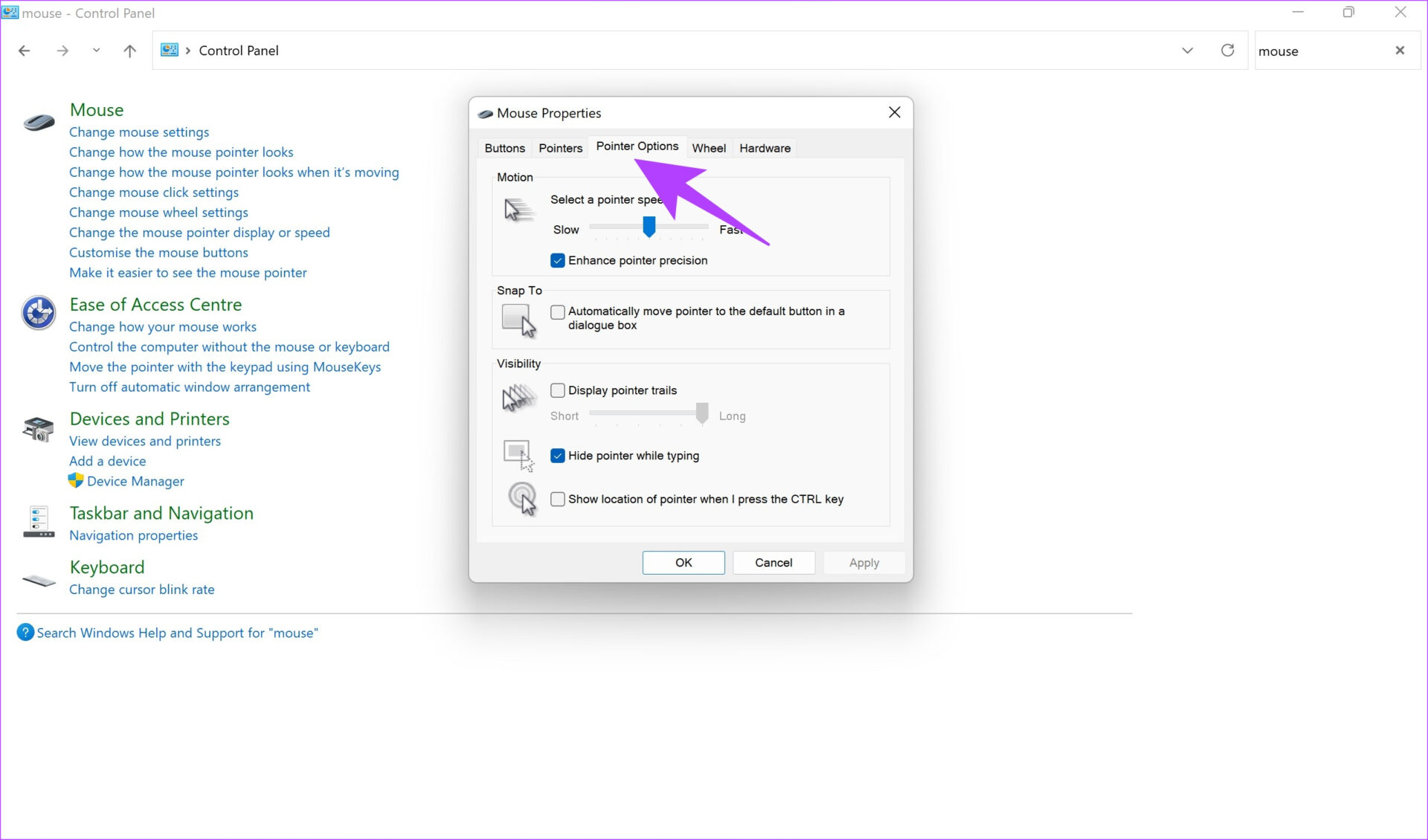This screenshot has height=840, width=1428.
Task: Open Change cursor blink rate link
Action: pos(142,590)
